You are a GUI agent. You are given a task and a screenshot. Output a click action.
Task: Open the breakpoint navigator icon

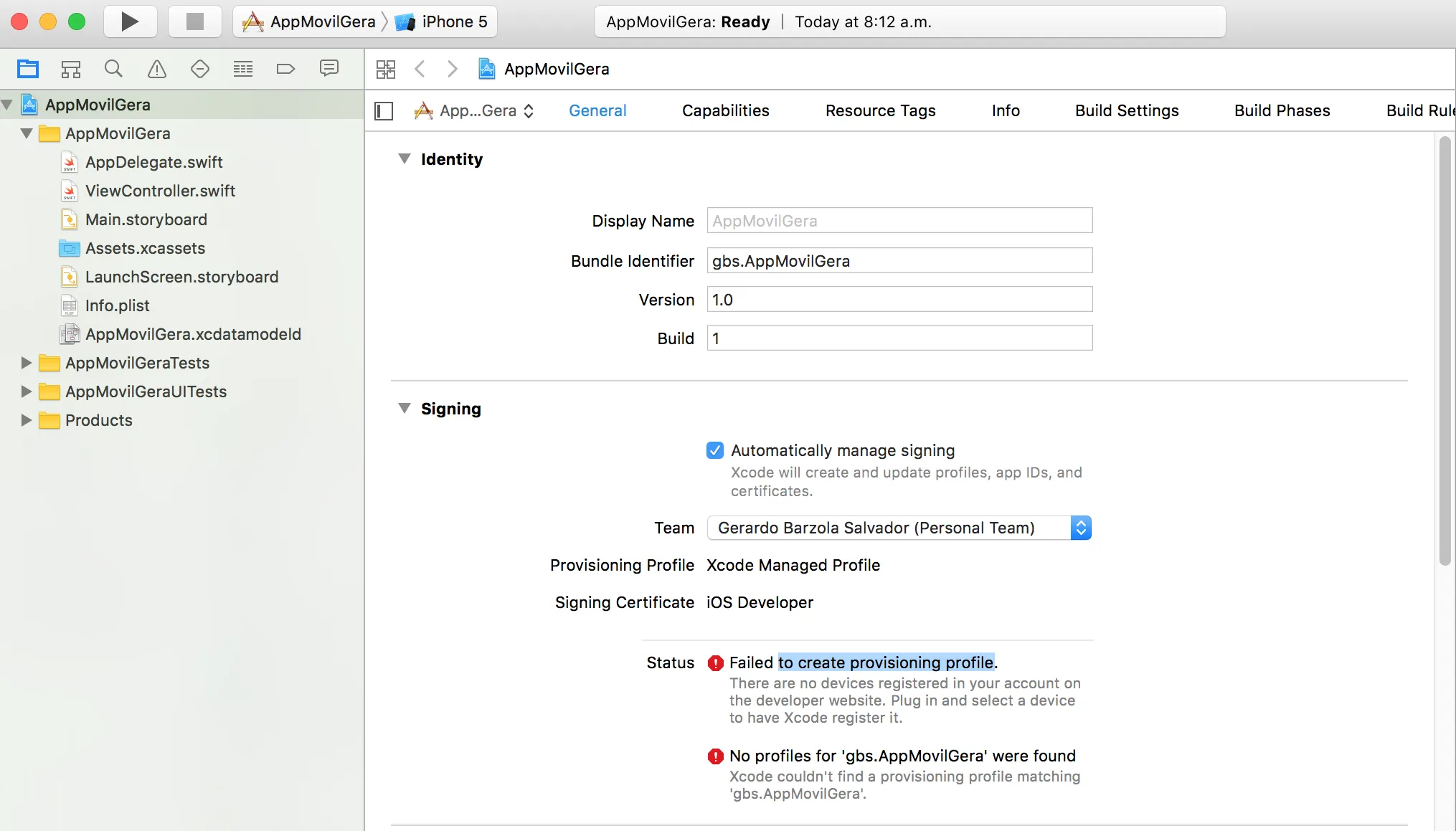tap(285, 69)
